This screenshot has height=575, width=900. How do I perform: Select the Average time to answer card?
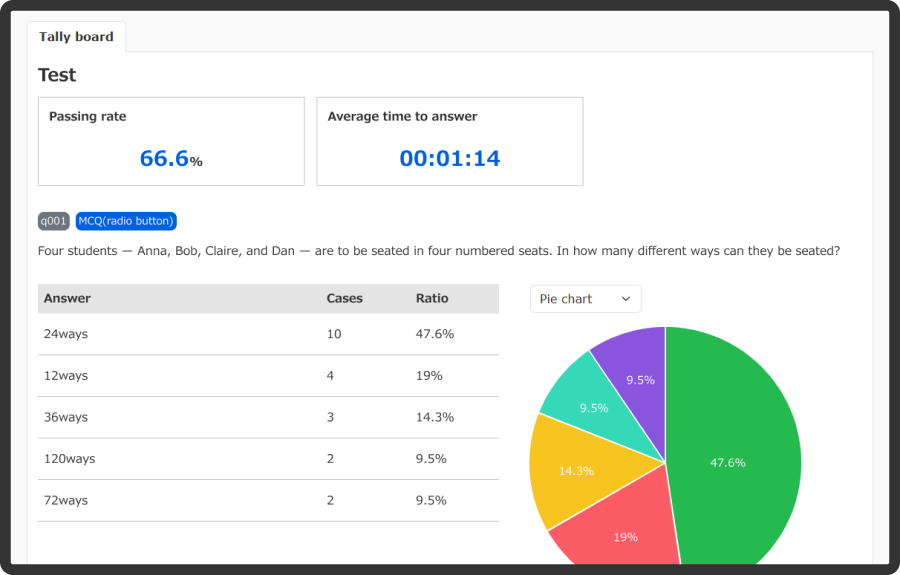[449, 141]
